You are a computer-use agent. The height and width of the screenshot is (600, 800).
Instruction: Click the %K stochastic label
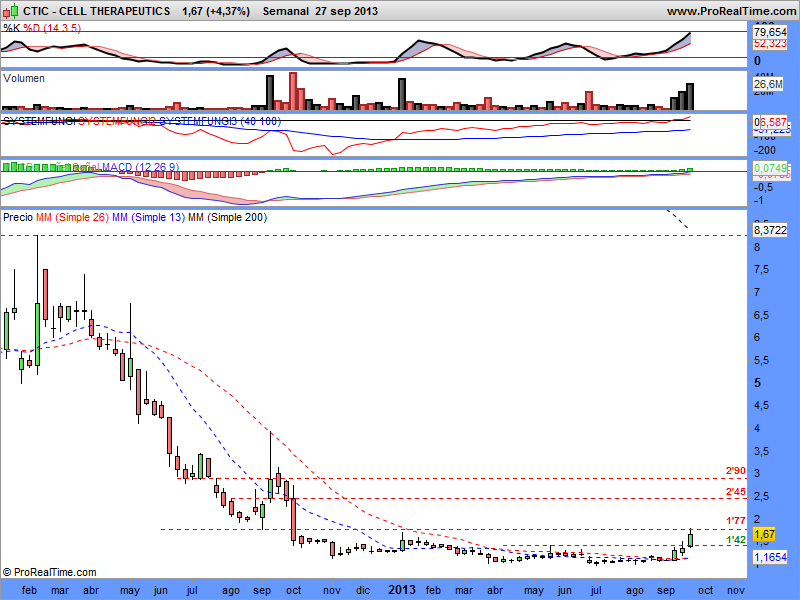(12, 28)
